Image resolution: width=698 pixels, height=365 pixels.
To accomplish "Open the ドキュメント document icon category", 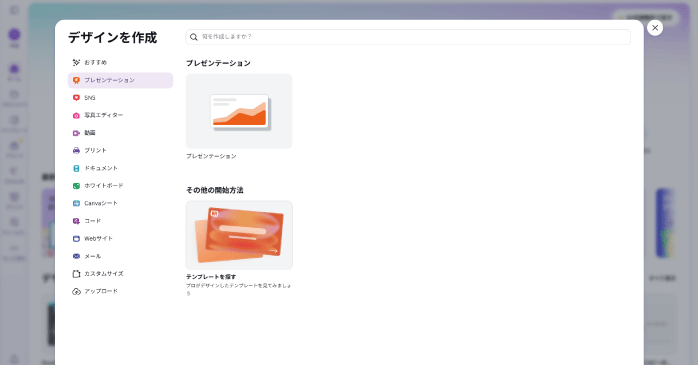I will click(76, 168).
